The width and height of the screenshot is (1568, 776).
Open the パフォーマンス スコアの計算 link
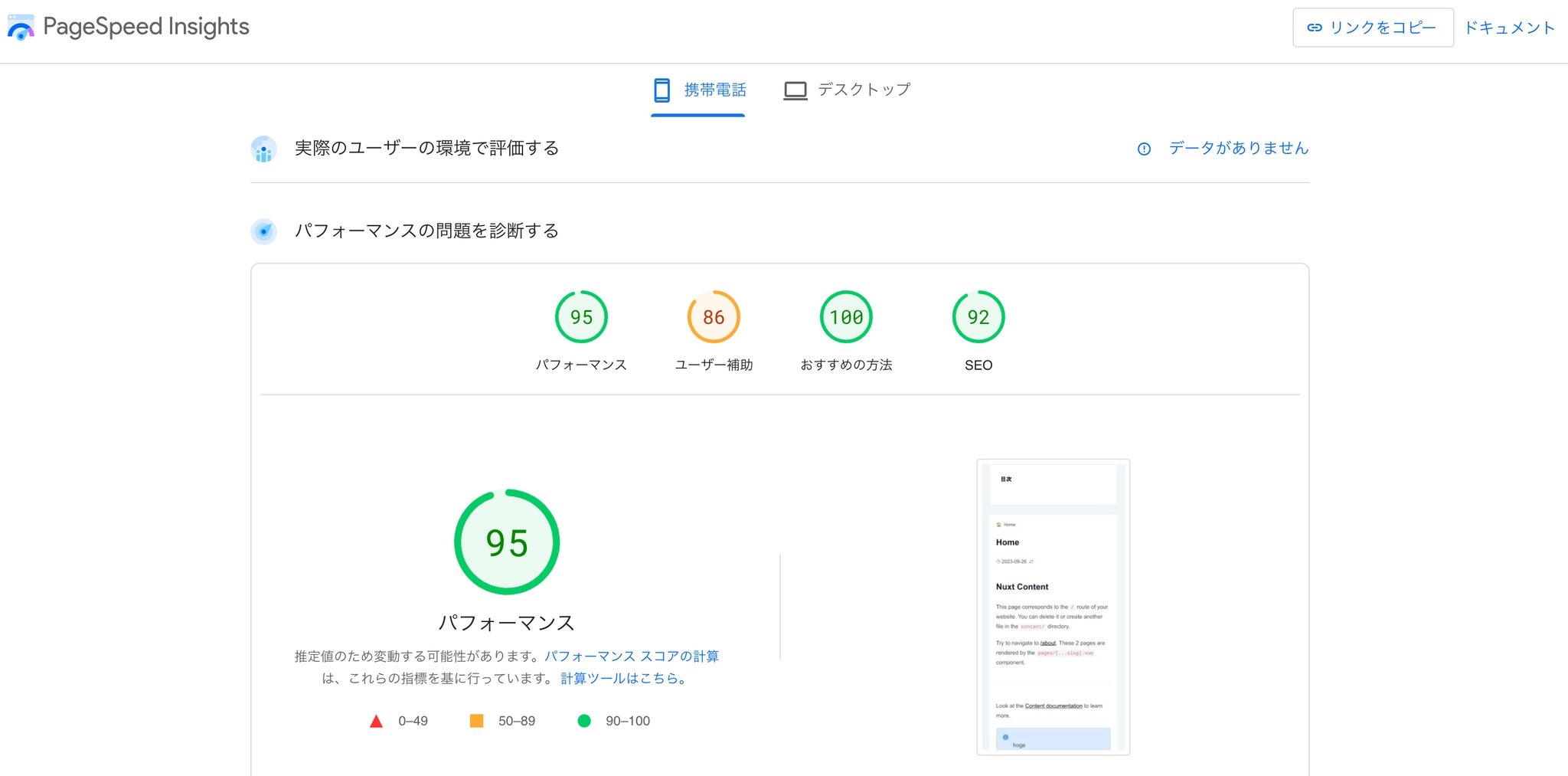click(632, 656)
